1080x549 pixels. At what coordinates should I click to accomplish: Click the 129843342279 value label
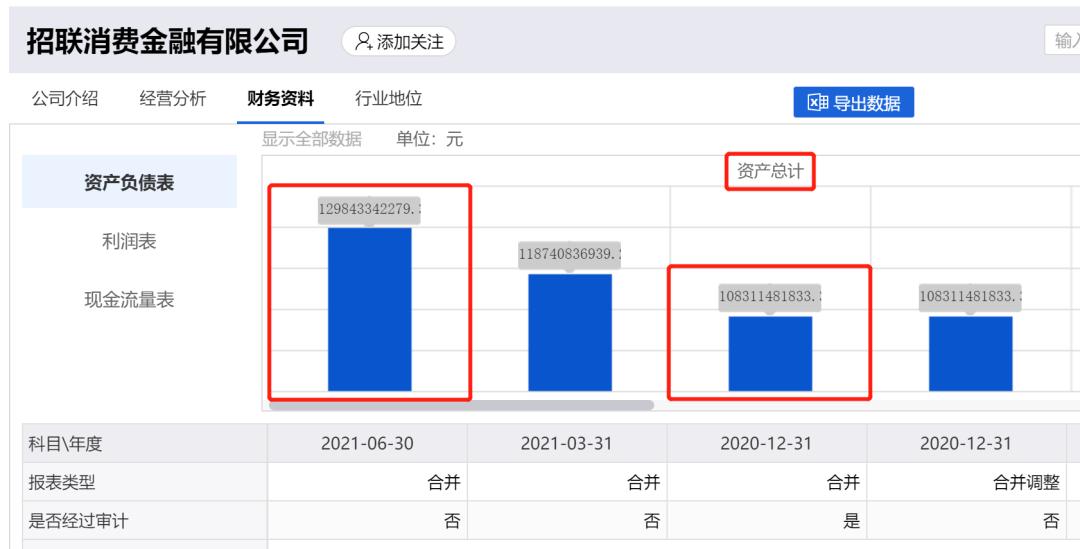369,209
